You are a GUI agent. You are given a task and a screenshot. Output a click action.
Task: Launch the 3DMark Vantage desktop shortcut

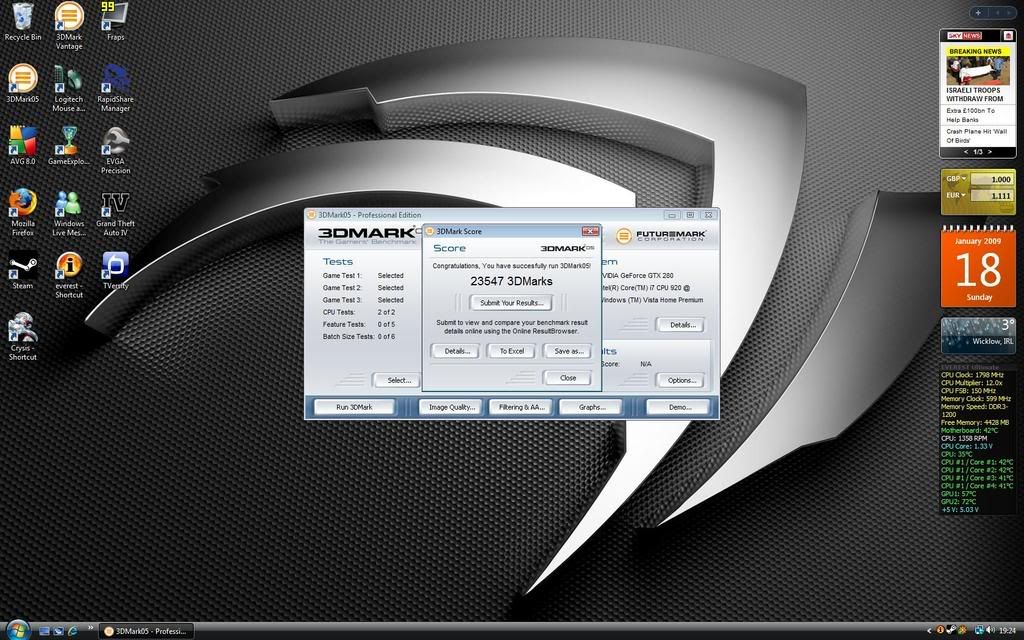pyautogui.click(x=69, y=26)
